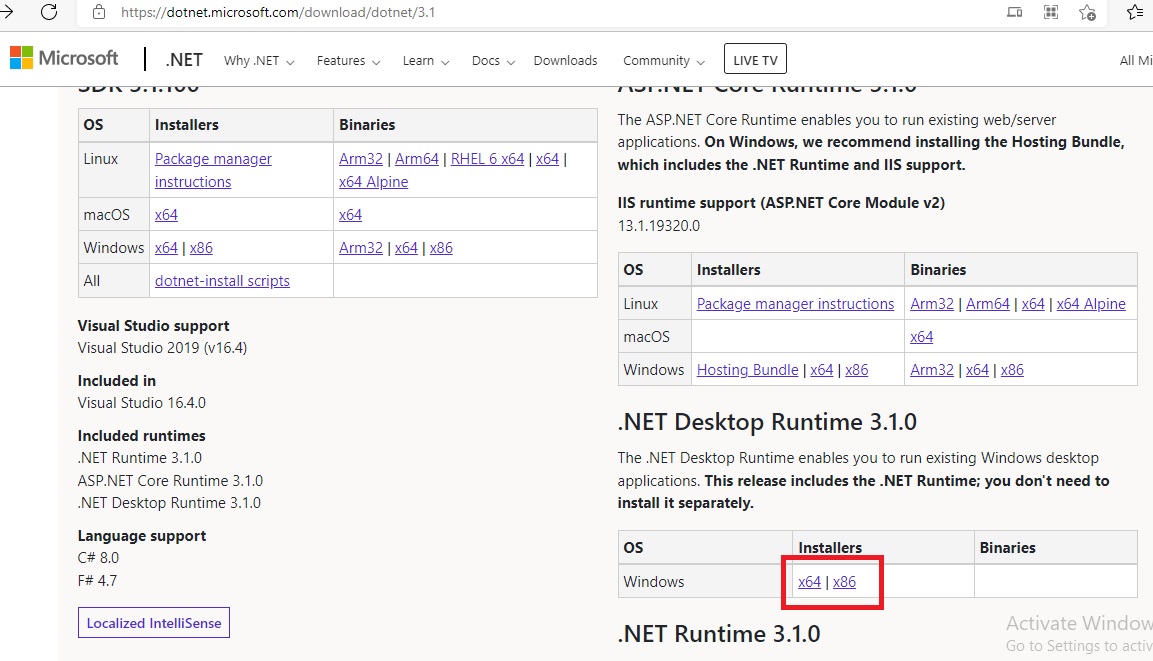Click the Localized IntelliSense button
This screenshot has height=661, width=1153.
click(154, 623)
